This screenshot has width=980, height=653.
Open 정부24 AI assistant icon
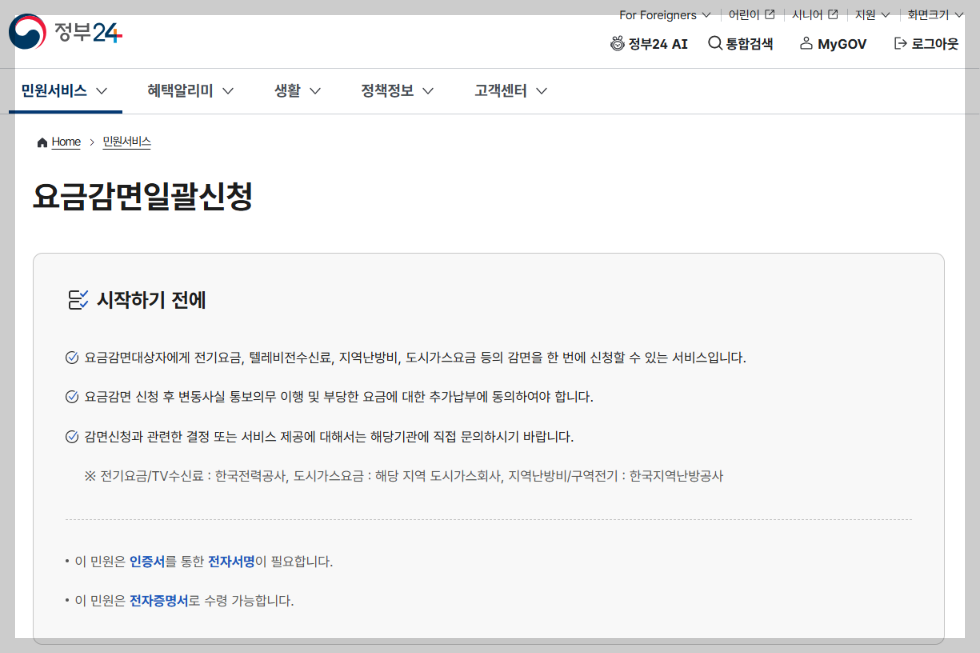tap(618, 44)
